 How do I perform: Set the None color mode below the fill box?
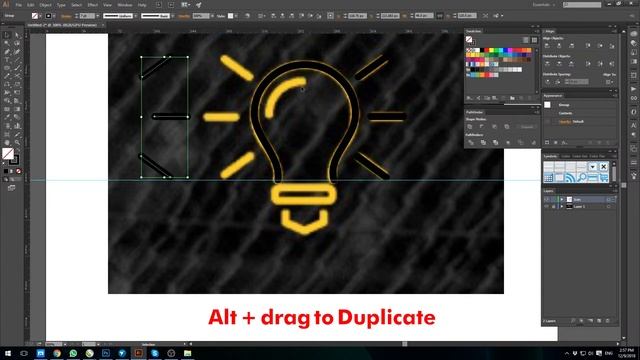(18, 171)
